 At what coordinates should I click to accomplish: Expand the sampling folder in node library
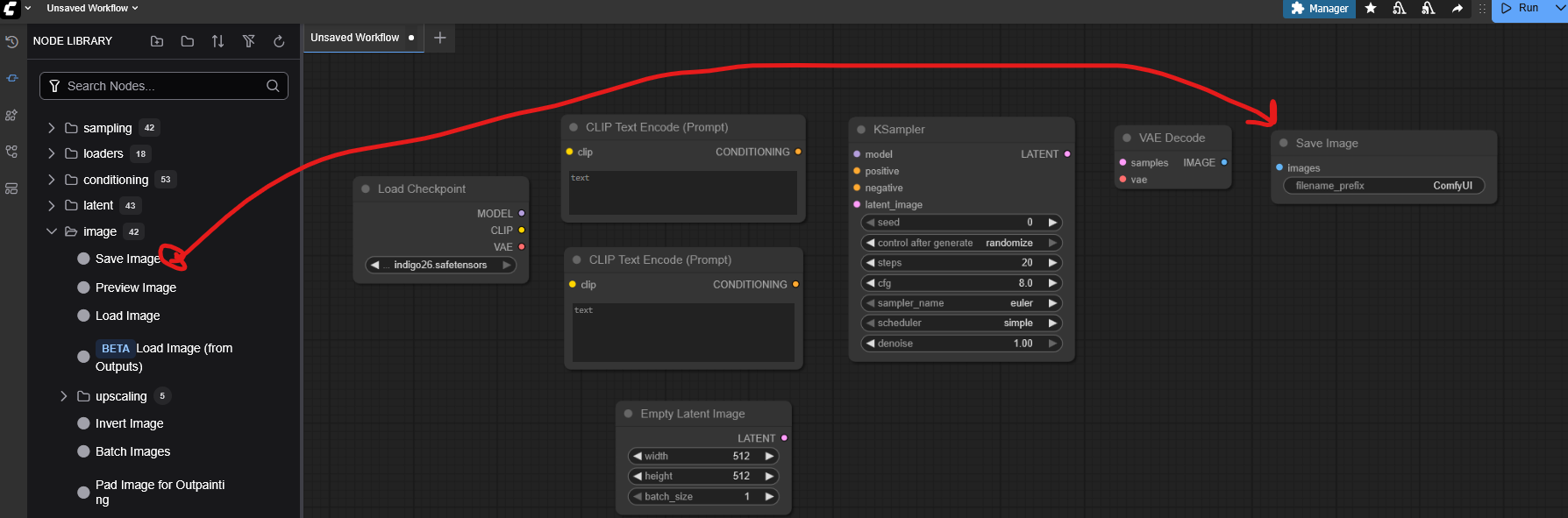[52, 128]
